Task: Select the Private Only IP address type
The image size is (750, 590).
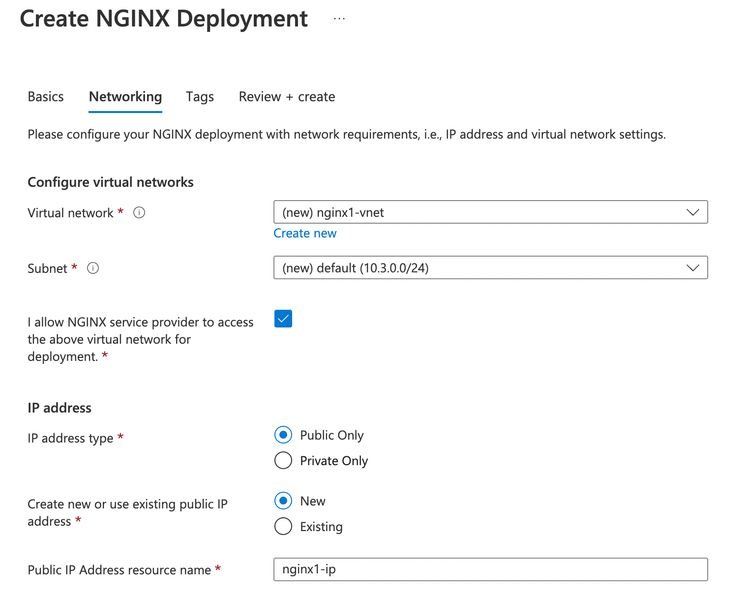Action: pyautogui.click(x=283, y=461)
